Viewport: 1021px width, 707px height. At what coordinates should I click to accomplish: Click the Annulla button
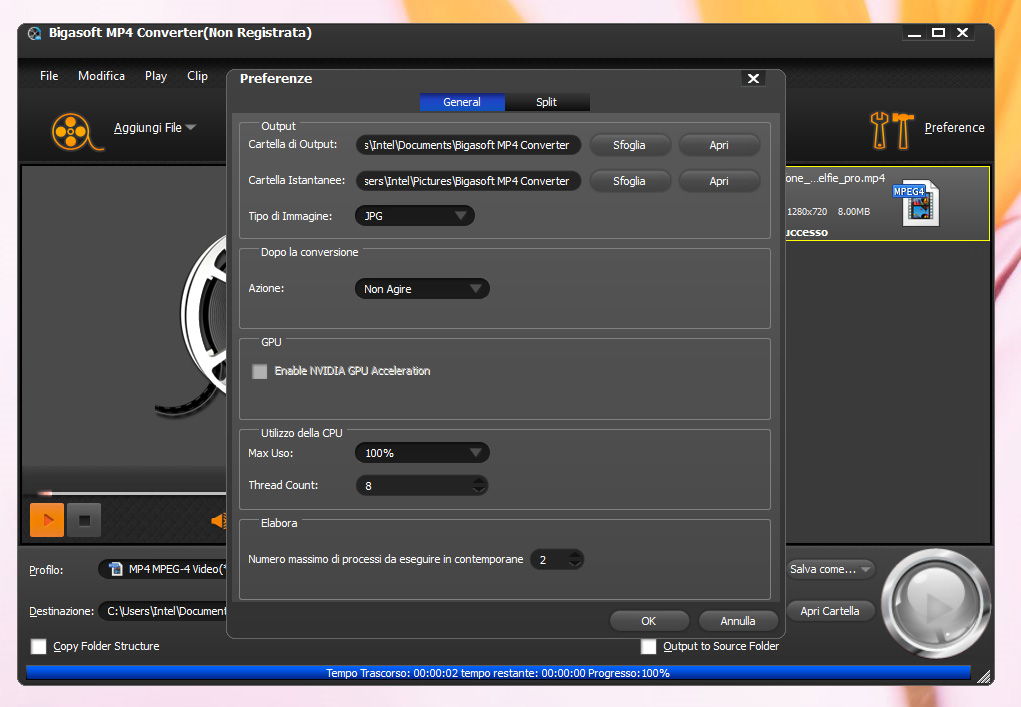738,621
